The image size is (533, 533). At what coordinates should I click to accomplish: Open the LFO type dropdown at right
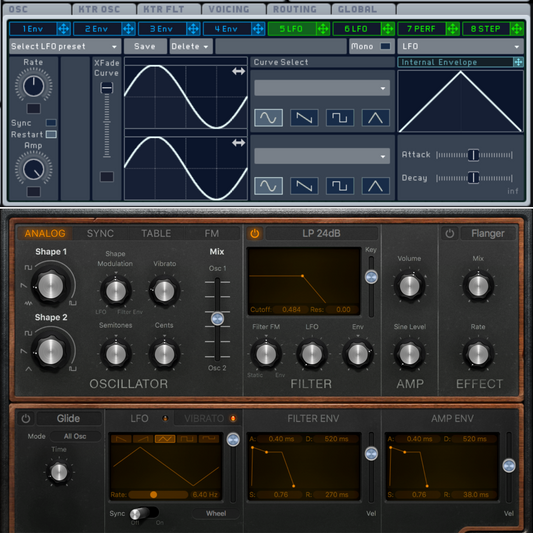[x=460, y=46]
